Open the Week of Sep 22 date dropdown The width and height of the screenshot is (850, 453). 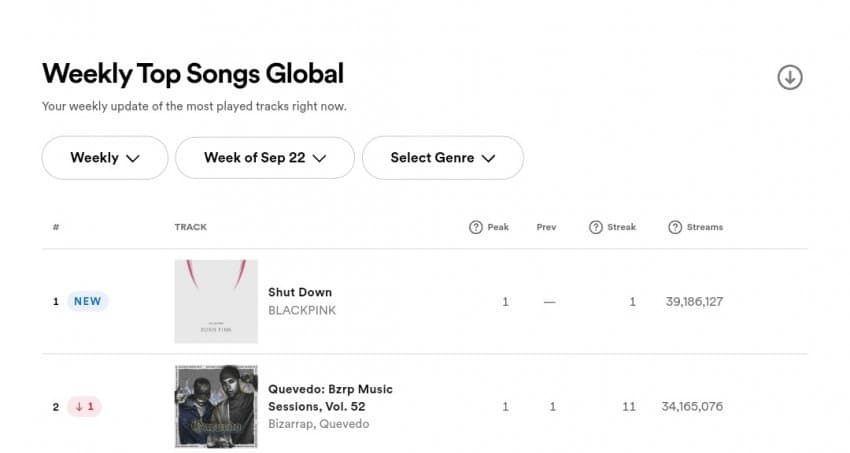tap(265, 158)
